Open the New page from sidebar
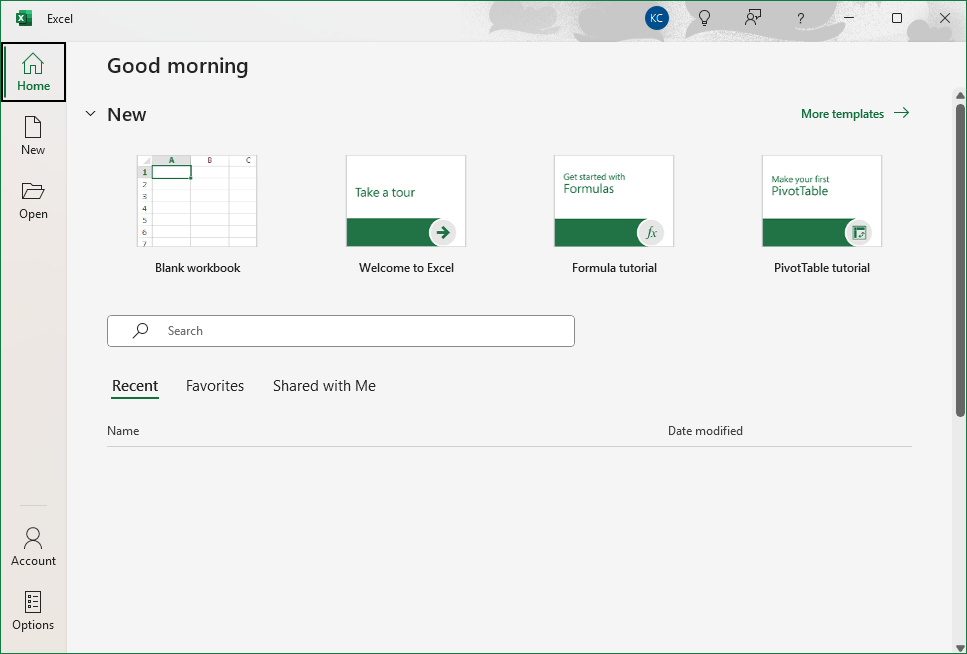The width and height of the screenshot is (967, 654). click(x=33, y=136)
